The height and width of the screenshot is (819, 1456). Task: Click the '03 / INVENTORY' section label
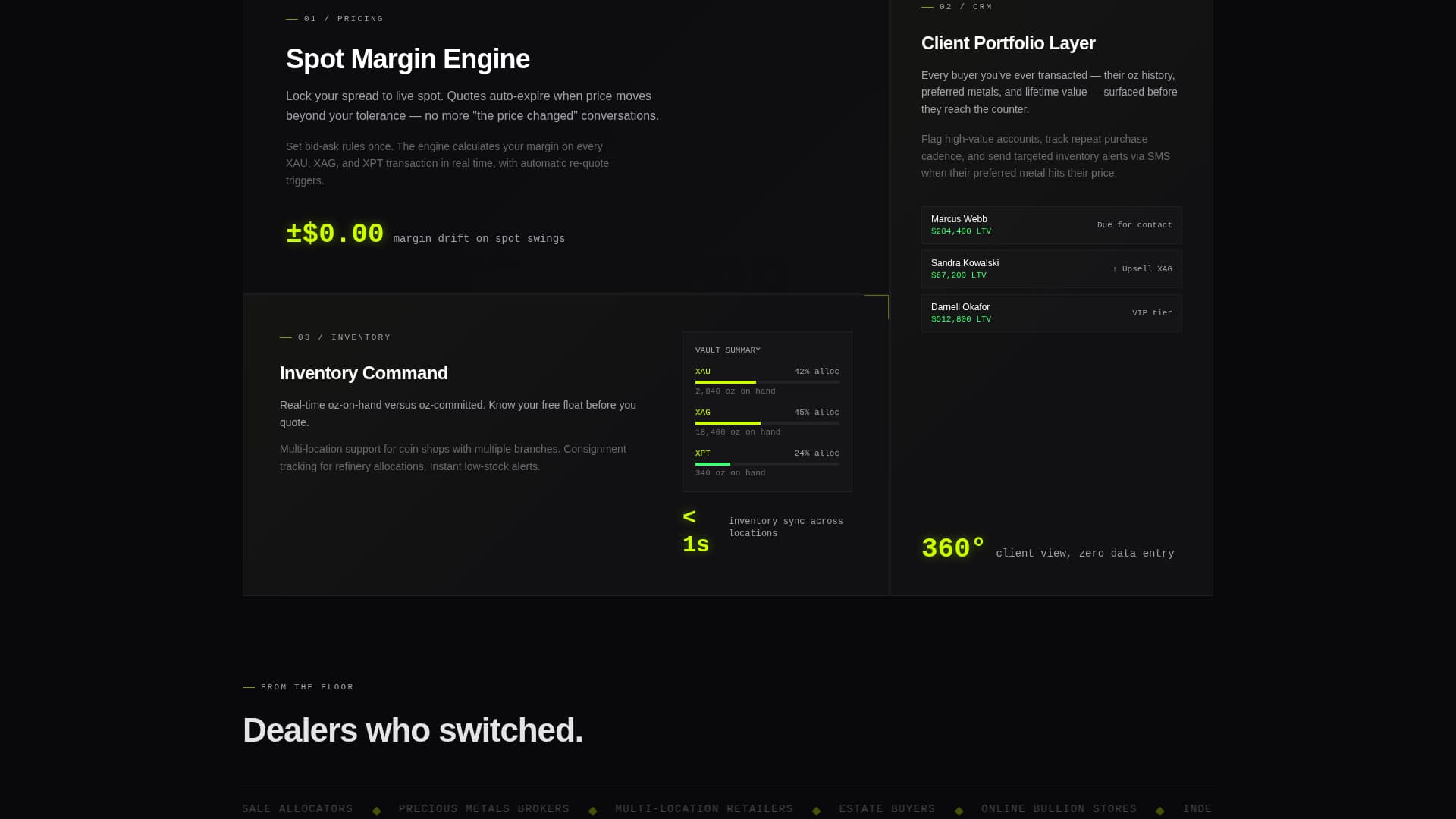pyautogui.click(x=344, y=337)
